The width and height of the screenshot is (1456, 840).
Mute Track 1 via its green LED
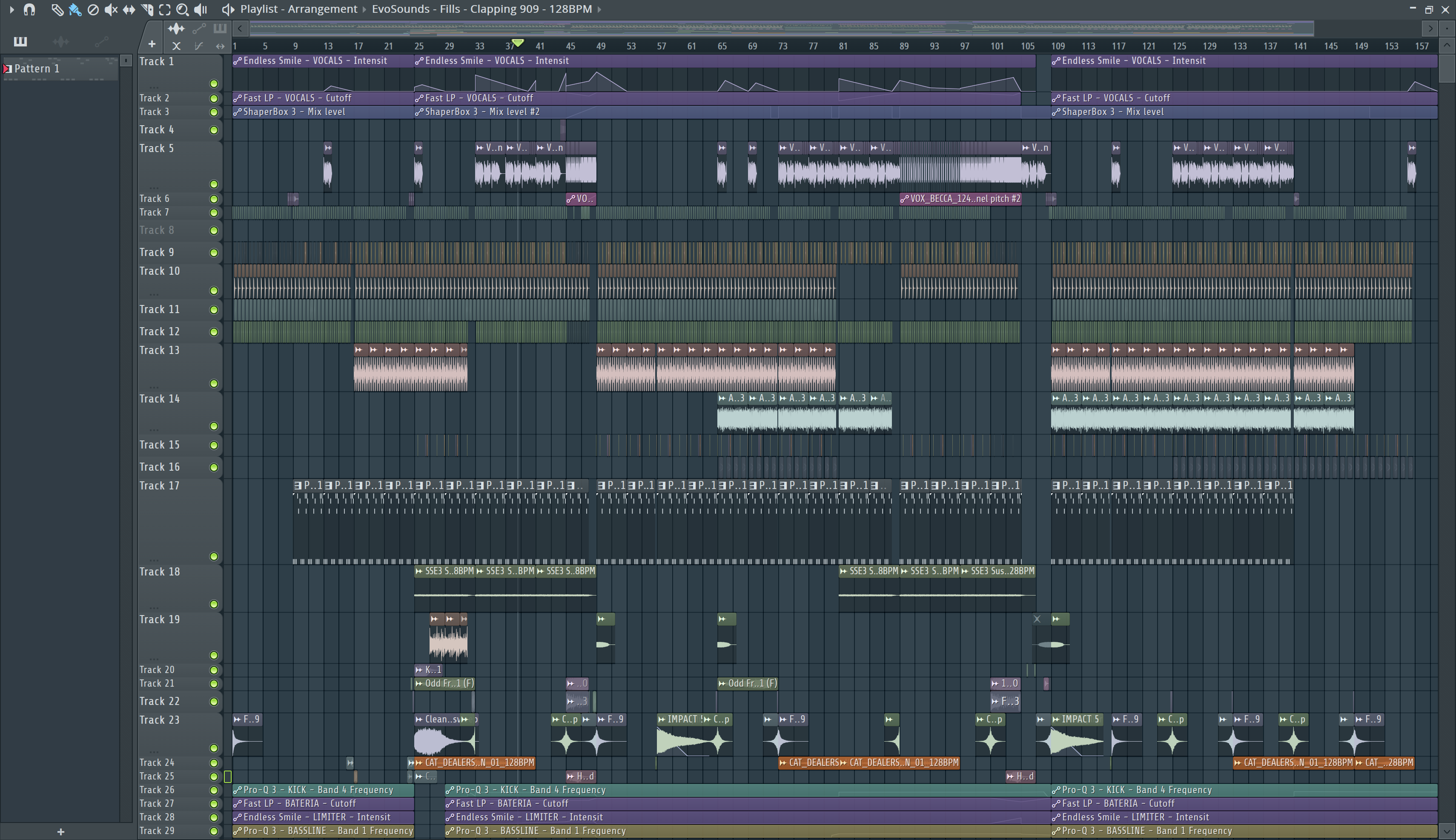pyautogui.click(x=214, y=83)
